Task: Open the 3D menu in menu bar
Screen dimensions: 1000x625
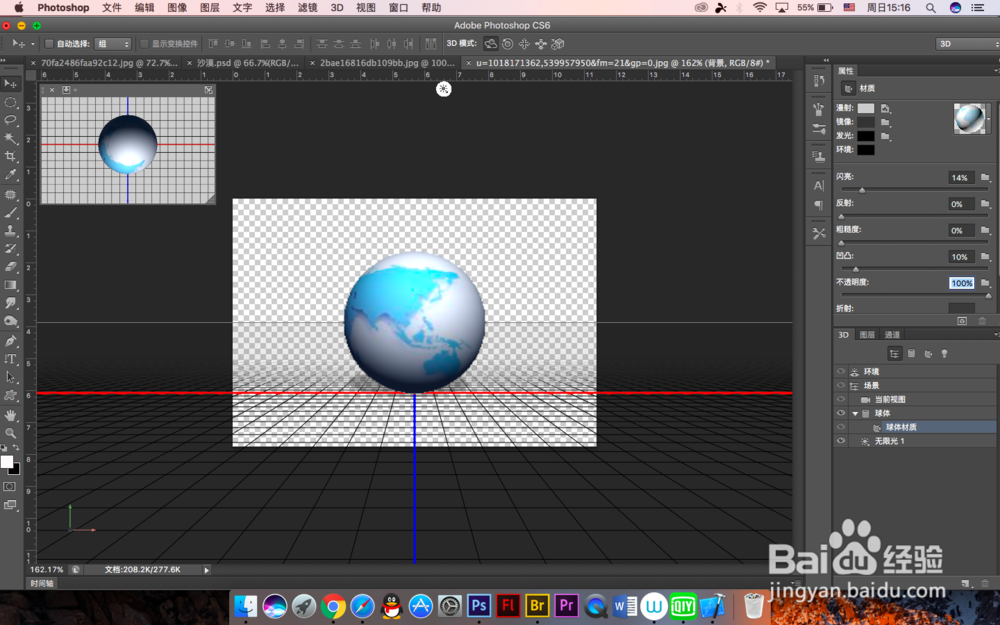Action: coord(337,8)
